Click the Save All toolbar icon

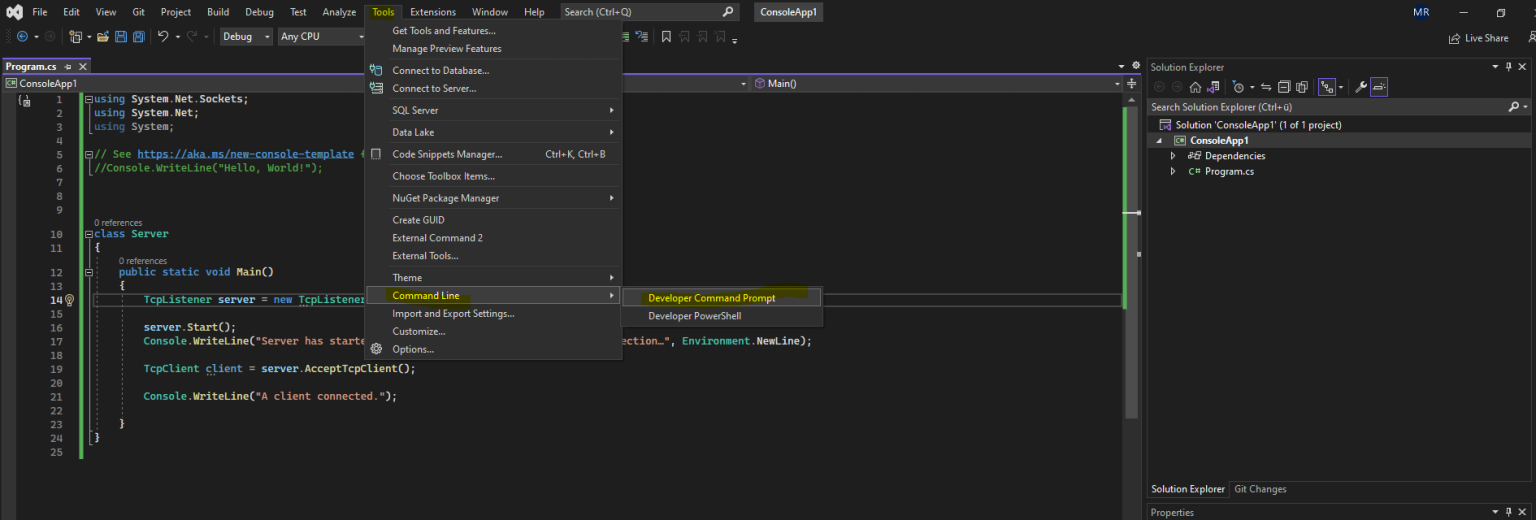tap(137, 37)
